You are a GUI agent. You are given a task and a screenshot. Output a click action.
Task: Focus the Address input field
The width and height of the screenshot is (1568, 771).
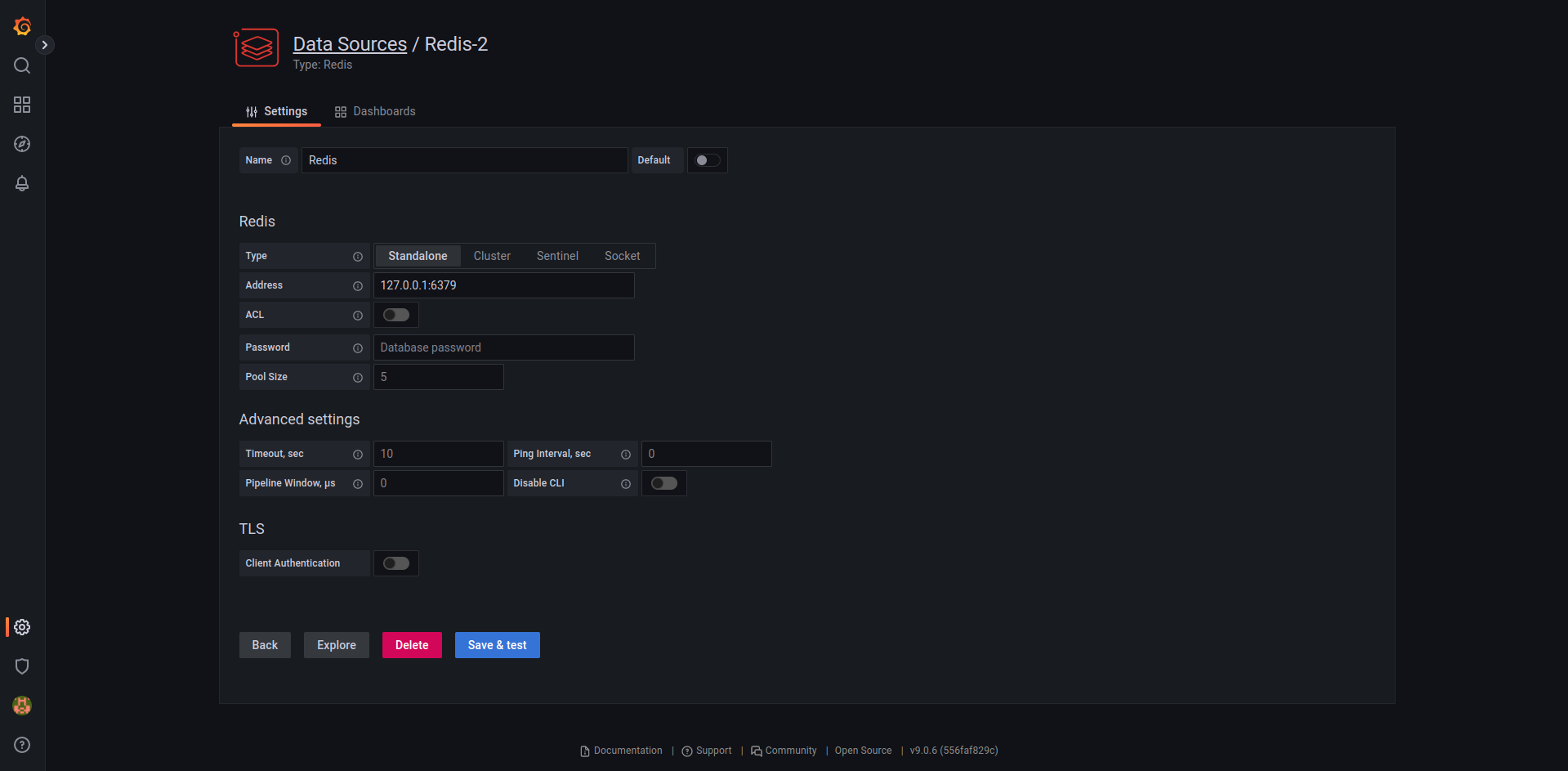click(504, 285)
